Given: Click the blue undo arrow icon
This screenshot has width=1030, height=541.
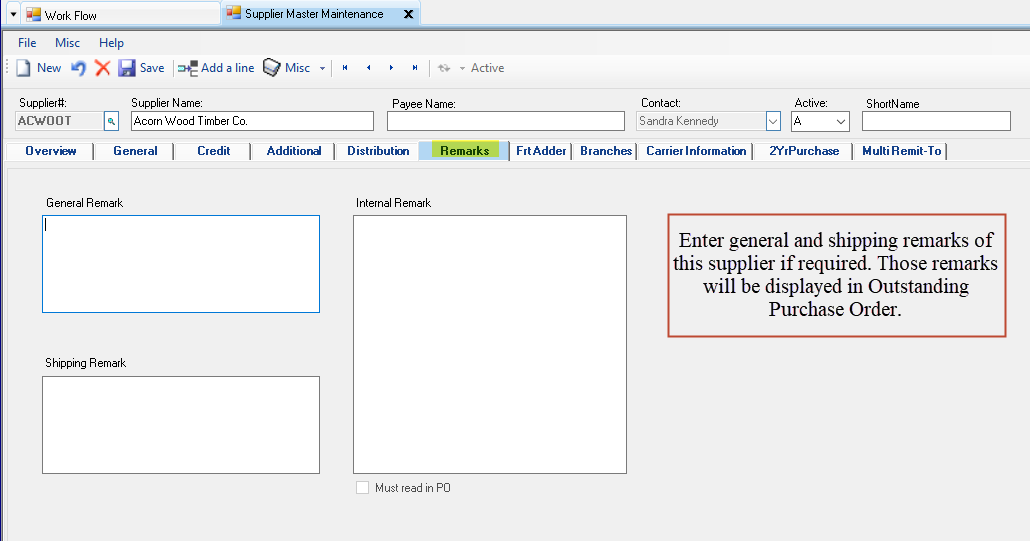Looking at the screenshot, I should pos(78,68).
